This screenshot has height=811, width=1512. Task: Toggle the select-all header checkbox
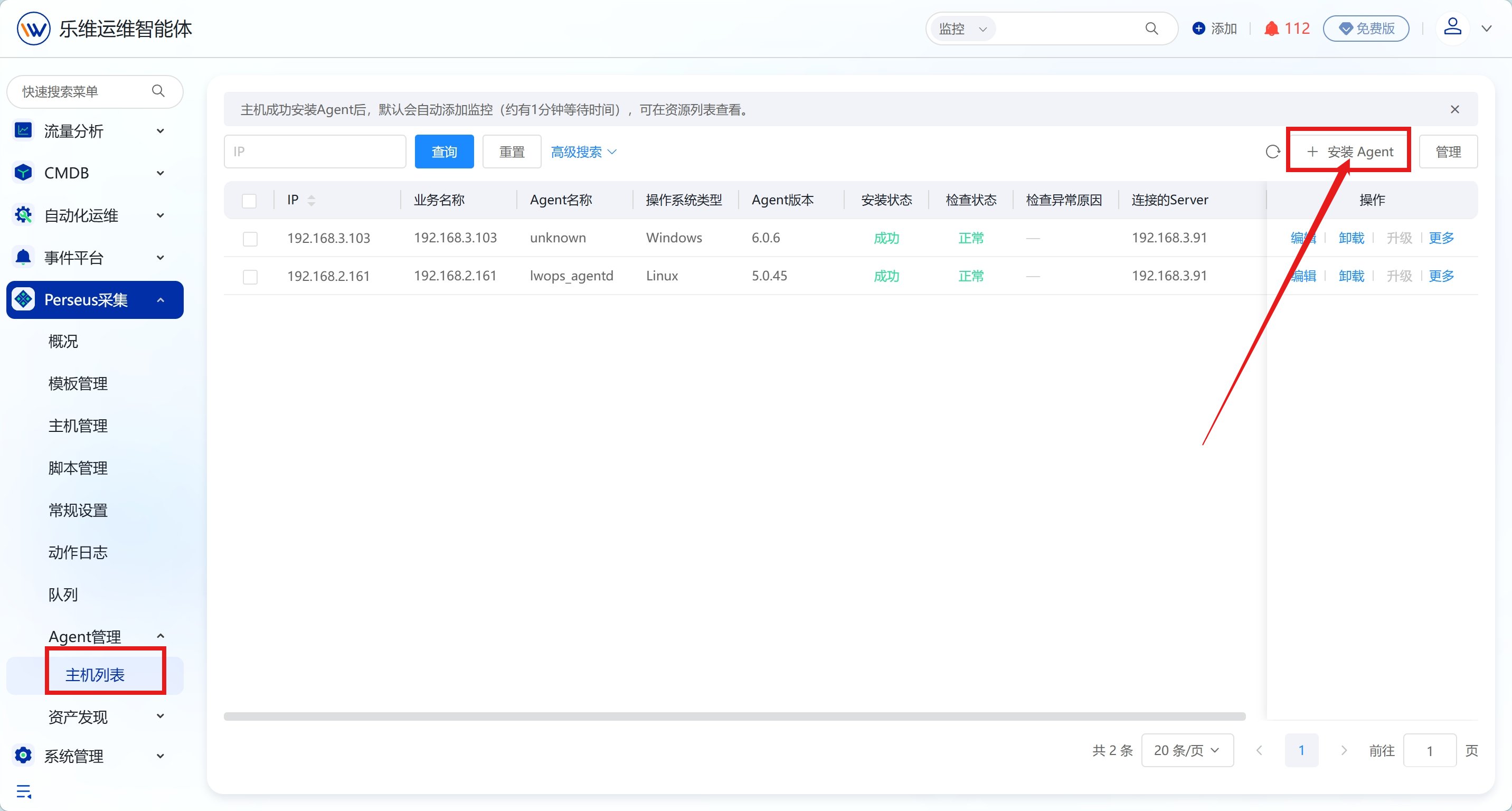click(x=250, y=201)
